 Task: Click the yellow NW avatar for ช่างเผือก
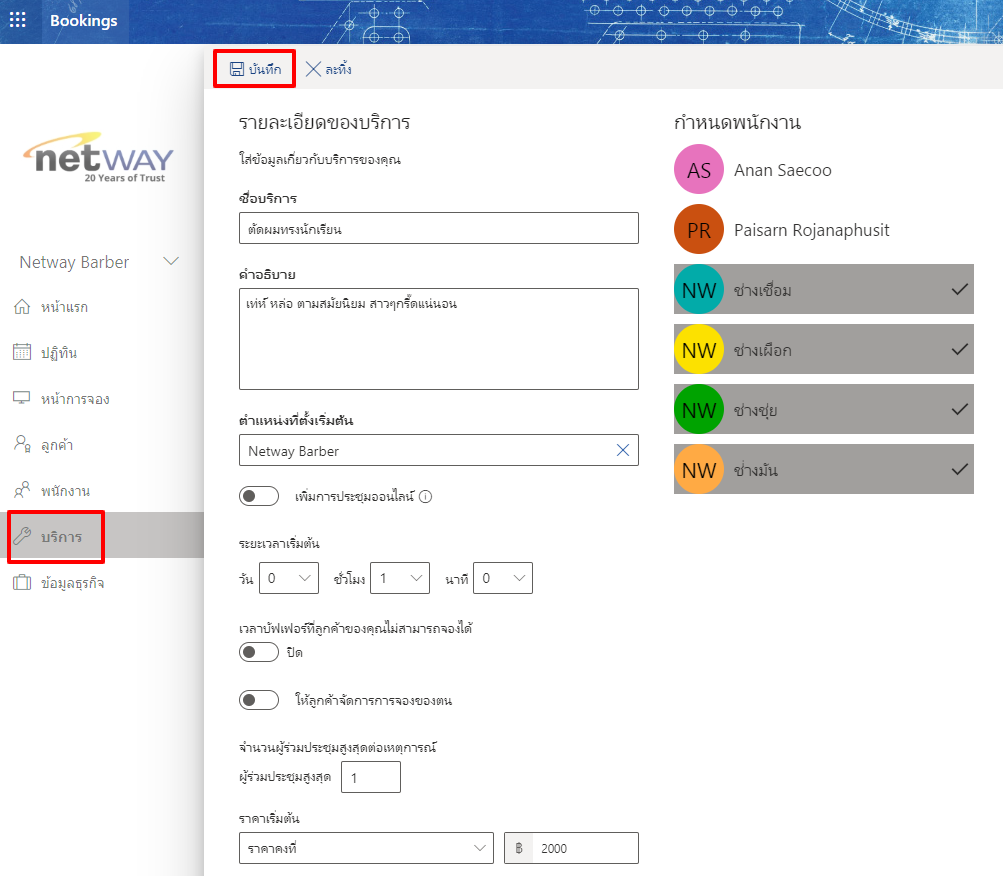(699, 350)
